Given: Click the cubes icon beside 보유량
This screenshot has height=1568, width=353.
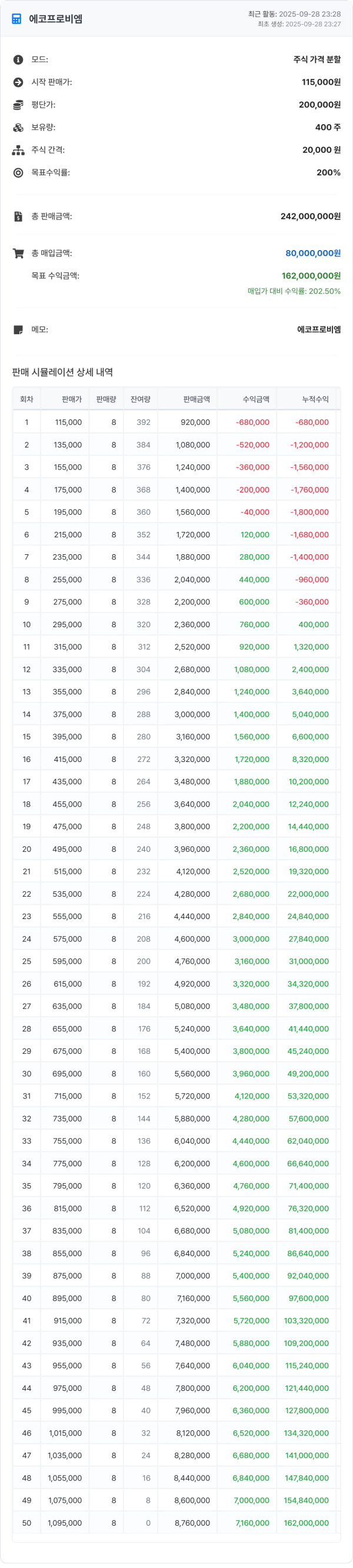Looking at the screenshot, I should coord(18,128).
